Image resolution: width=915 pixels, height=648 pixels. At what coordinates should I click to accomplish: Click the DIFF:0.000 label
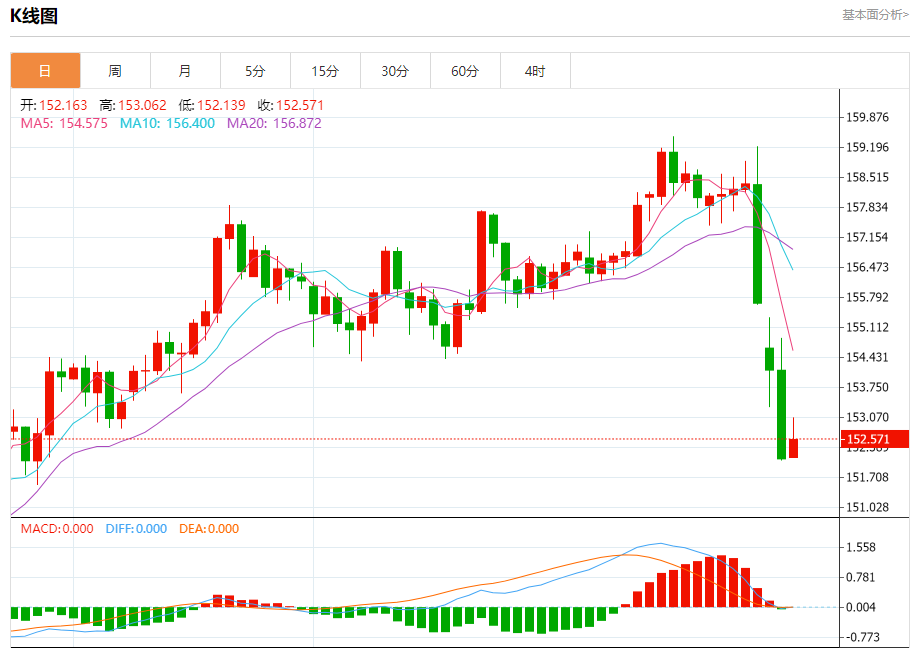click(137, 529)
